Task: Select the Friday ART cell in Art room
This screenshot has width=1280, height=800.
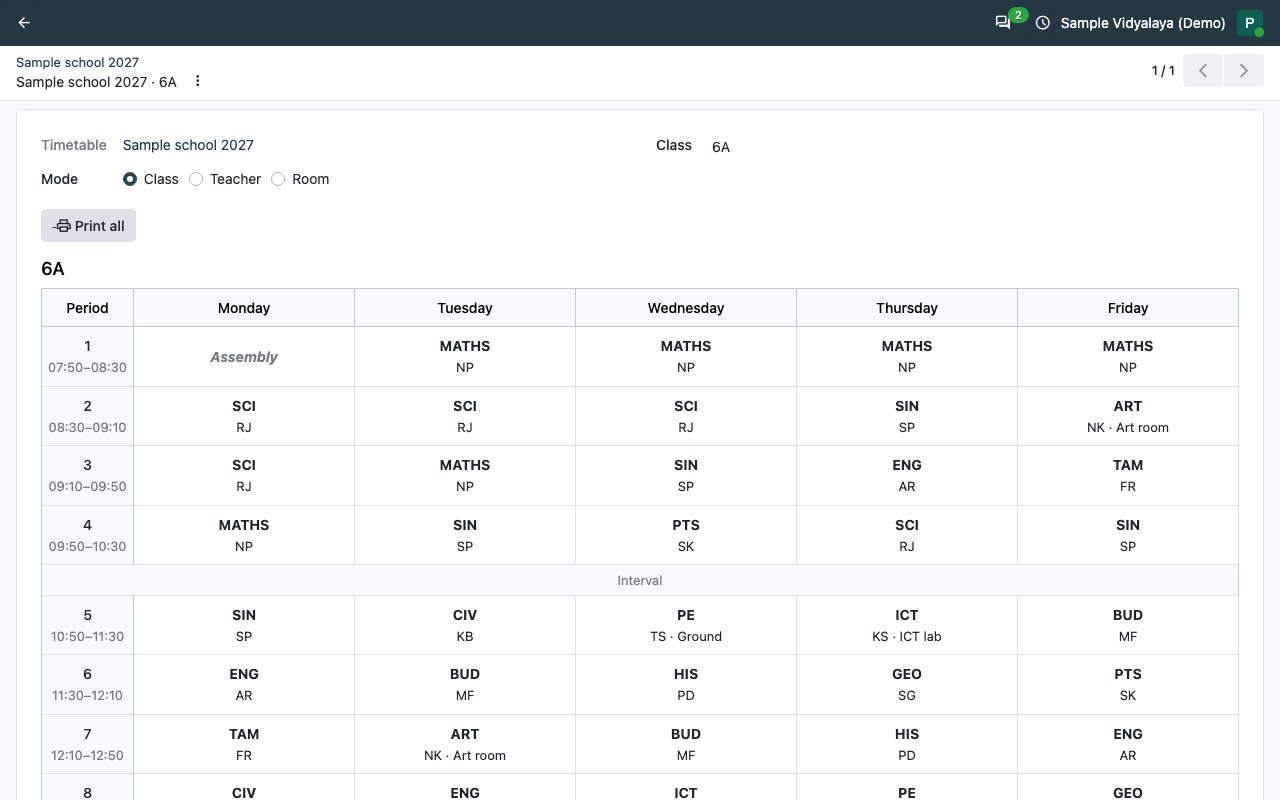Action: coord(1128,416)
